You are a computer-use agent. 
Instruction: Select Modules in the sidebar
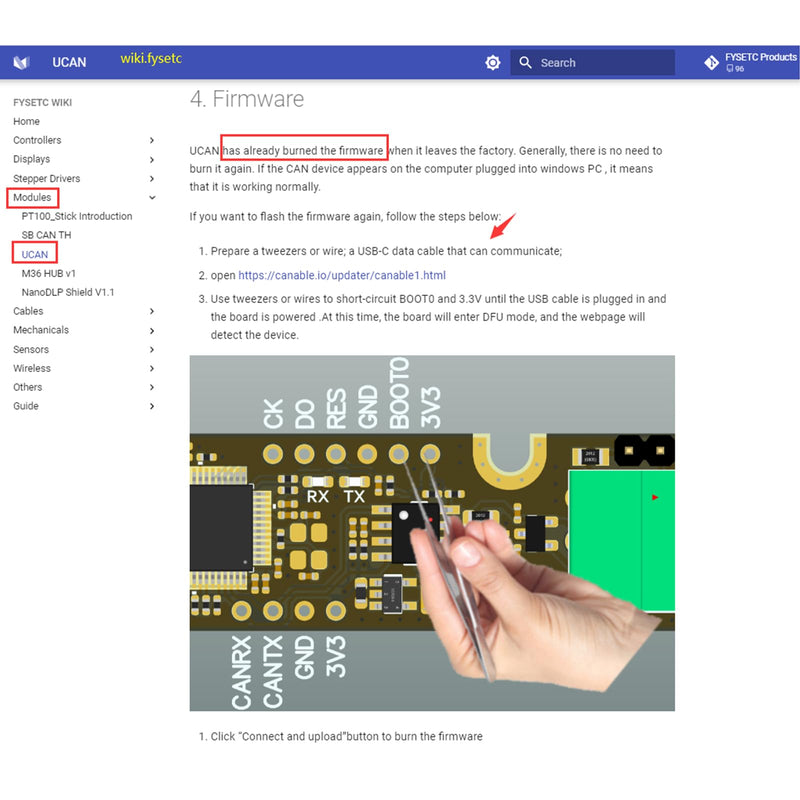[32, 197]
